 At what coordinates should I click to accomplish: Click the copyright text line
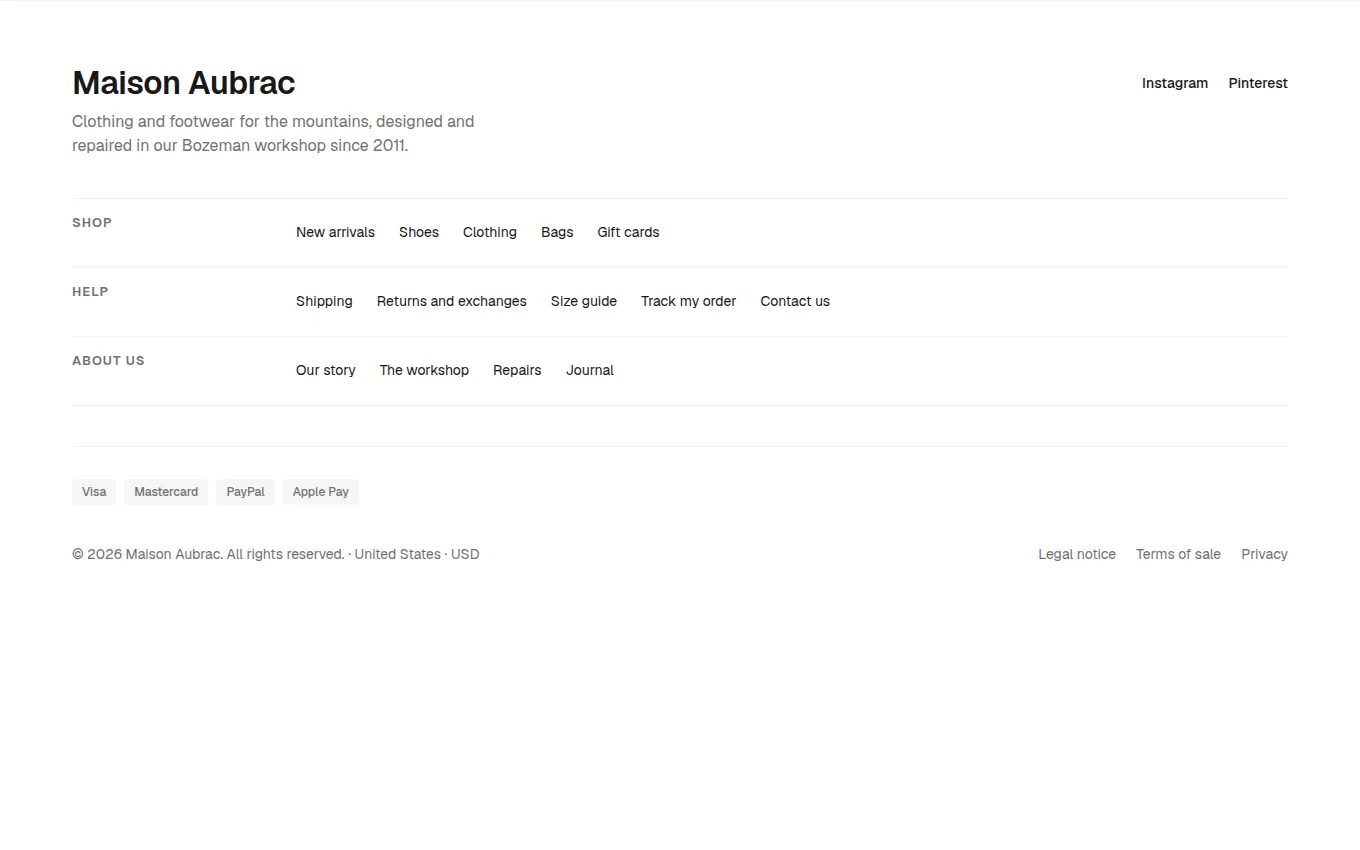tap(276, 554)
